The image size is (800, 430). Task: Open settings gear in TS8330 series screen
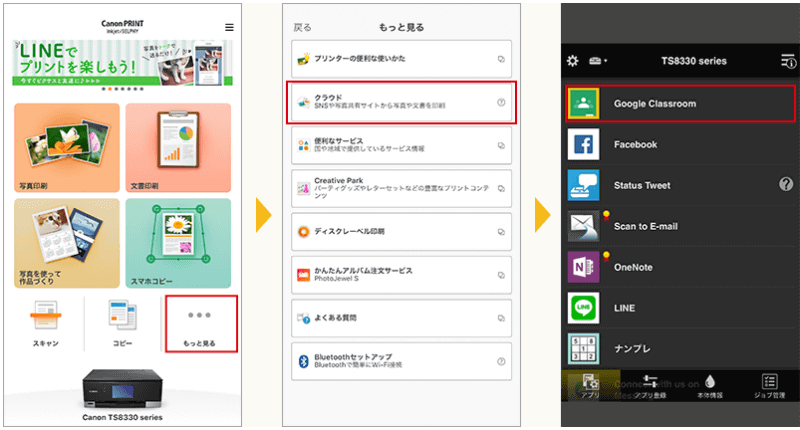tap(572, 61)
